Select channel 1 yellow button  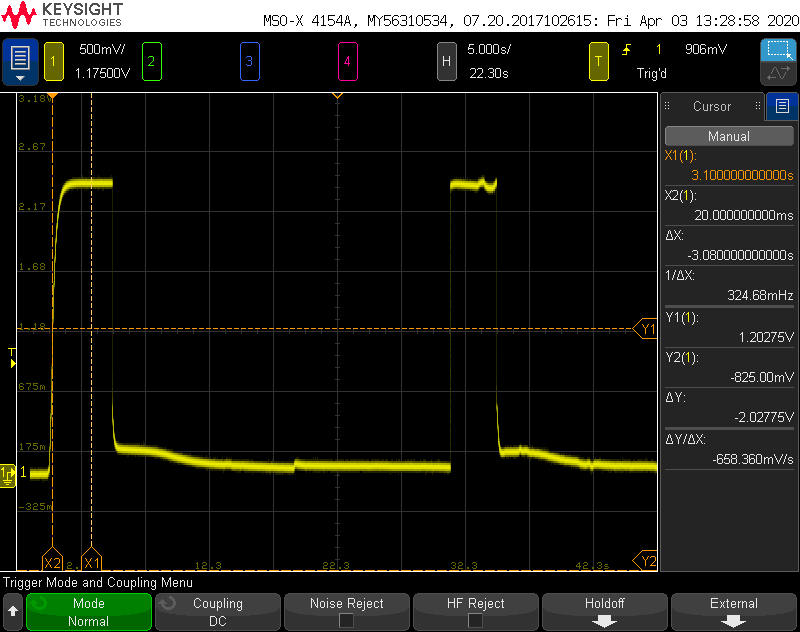54,62
